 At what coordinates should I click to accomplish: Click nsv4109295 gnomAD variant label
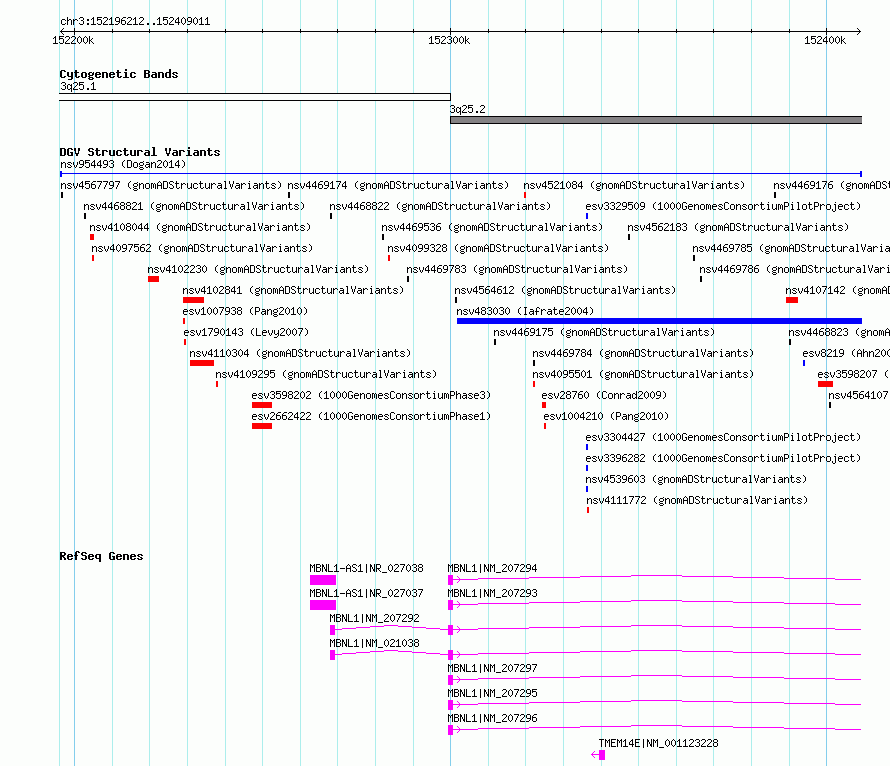click(x=326, y=374)
